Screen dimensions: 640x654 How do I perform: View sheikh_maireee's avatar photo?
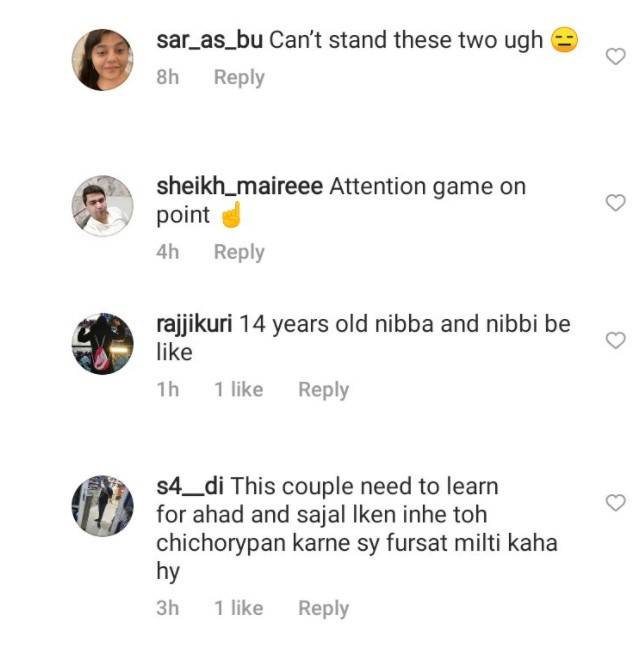click(103, 206)
